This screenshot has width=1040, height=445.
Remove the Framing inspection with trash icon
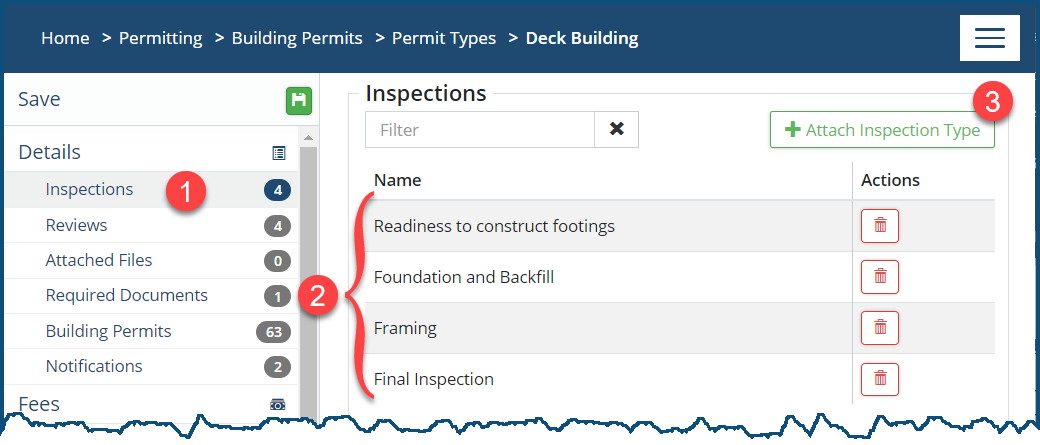click(880, 327)
